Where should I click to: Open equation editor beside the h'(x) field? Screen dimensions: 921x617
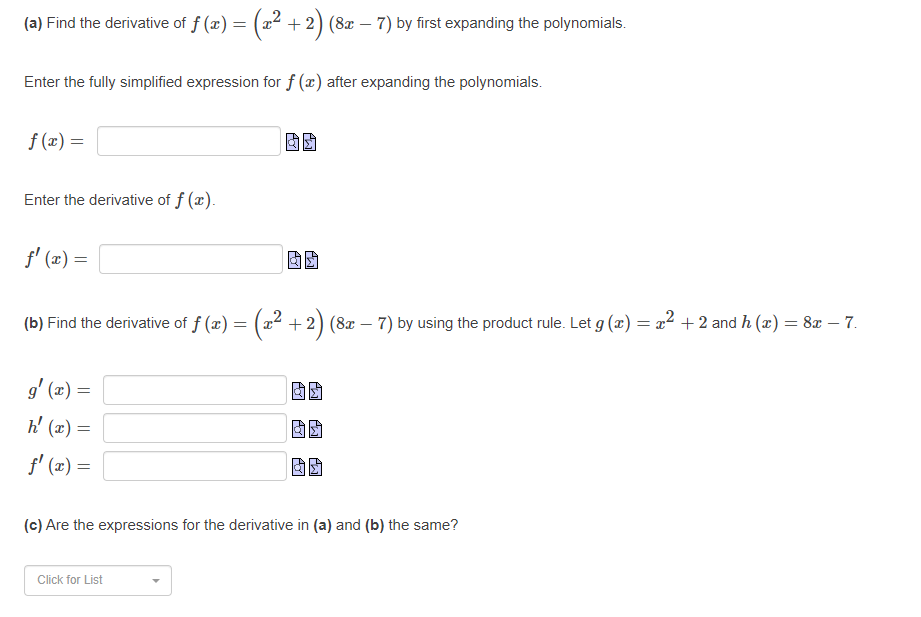[316, 428]
